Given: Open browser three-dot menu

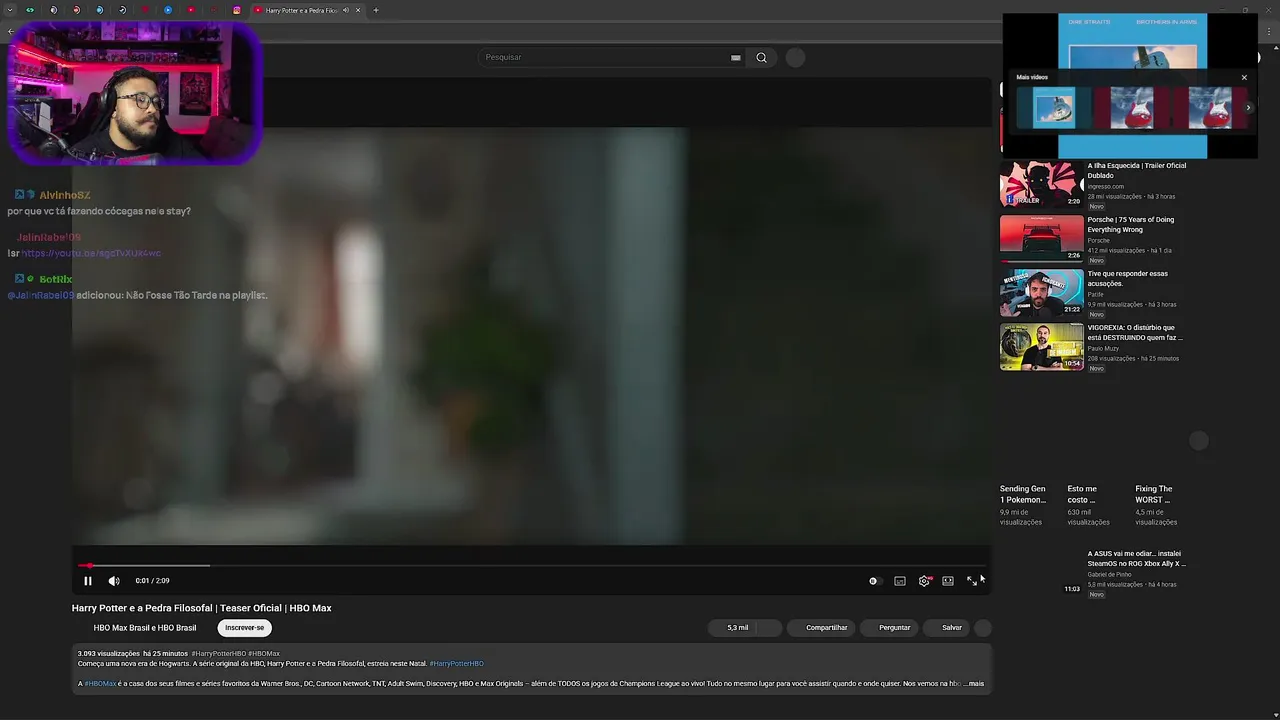Looking at the screenshot, I should [x=1269, y=32].
